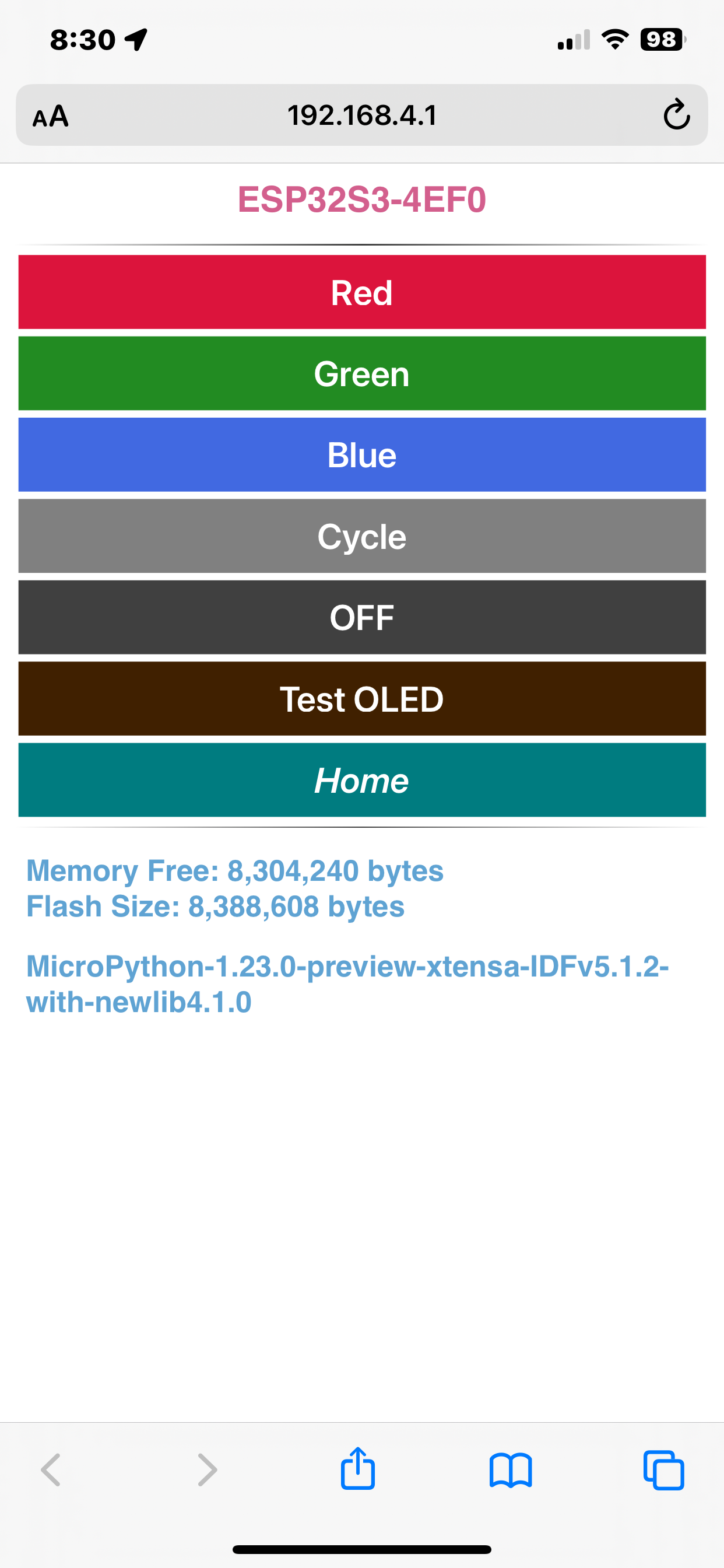
Task: Click the Red LED button
Action: 362,292
